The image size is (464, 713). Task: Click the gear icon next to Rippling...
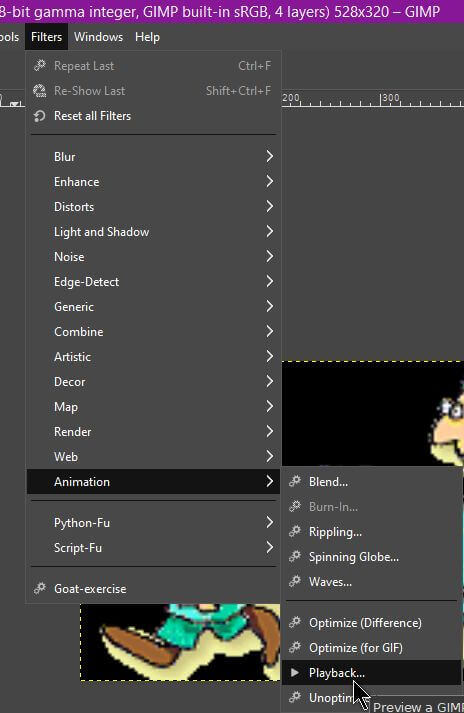(295, 531)
